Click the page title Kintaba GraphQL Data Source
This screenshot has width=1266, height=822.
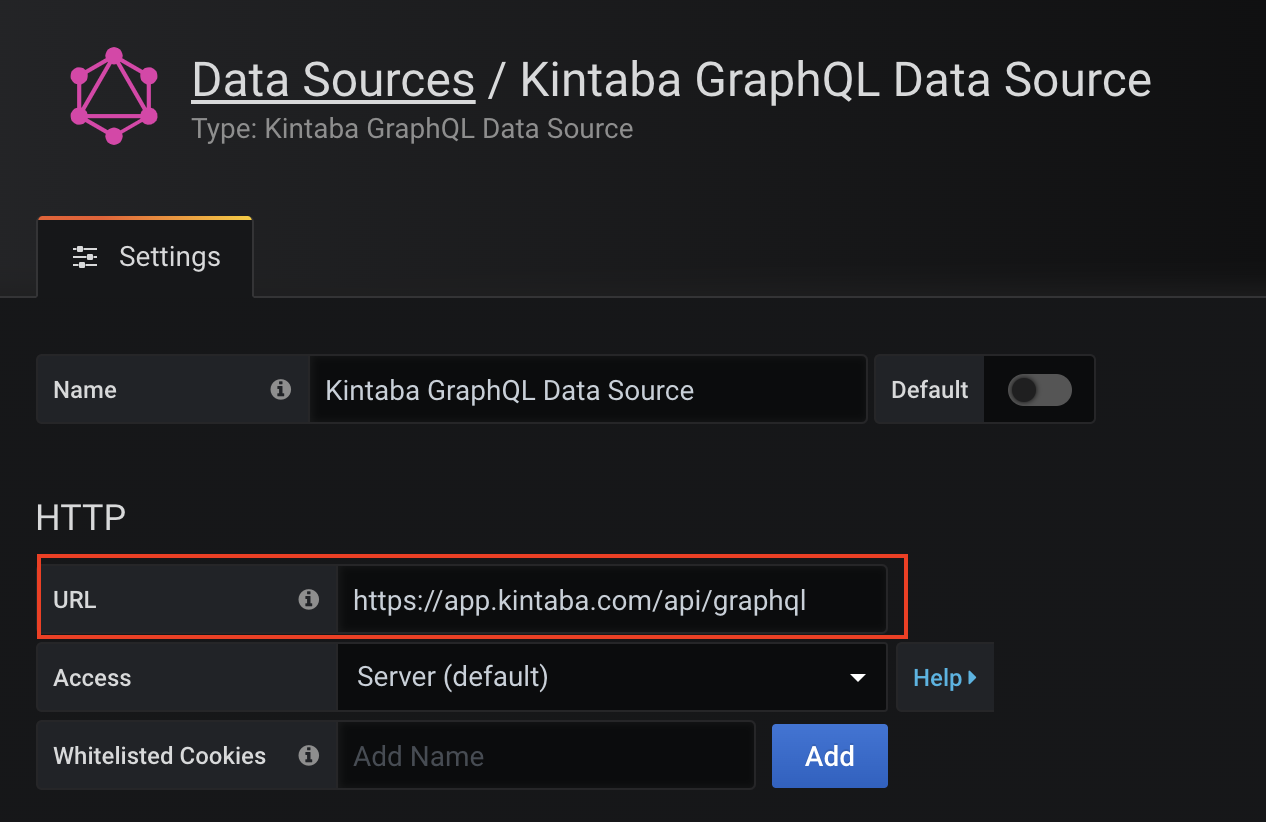click(836, 80)
